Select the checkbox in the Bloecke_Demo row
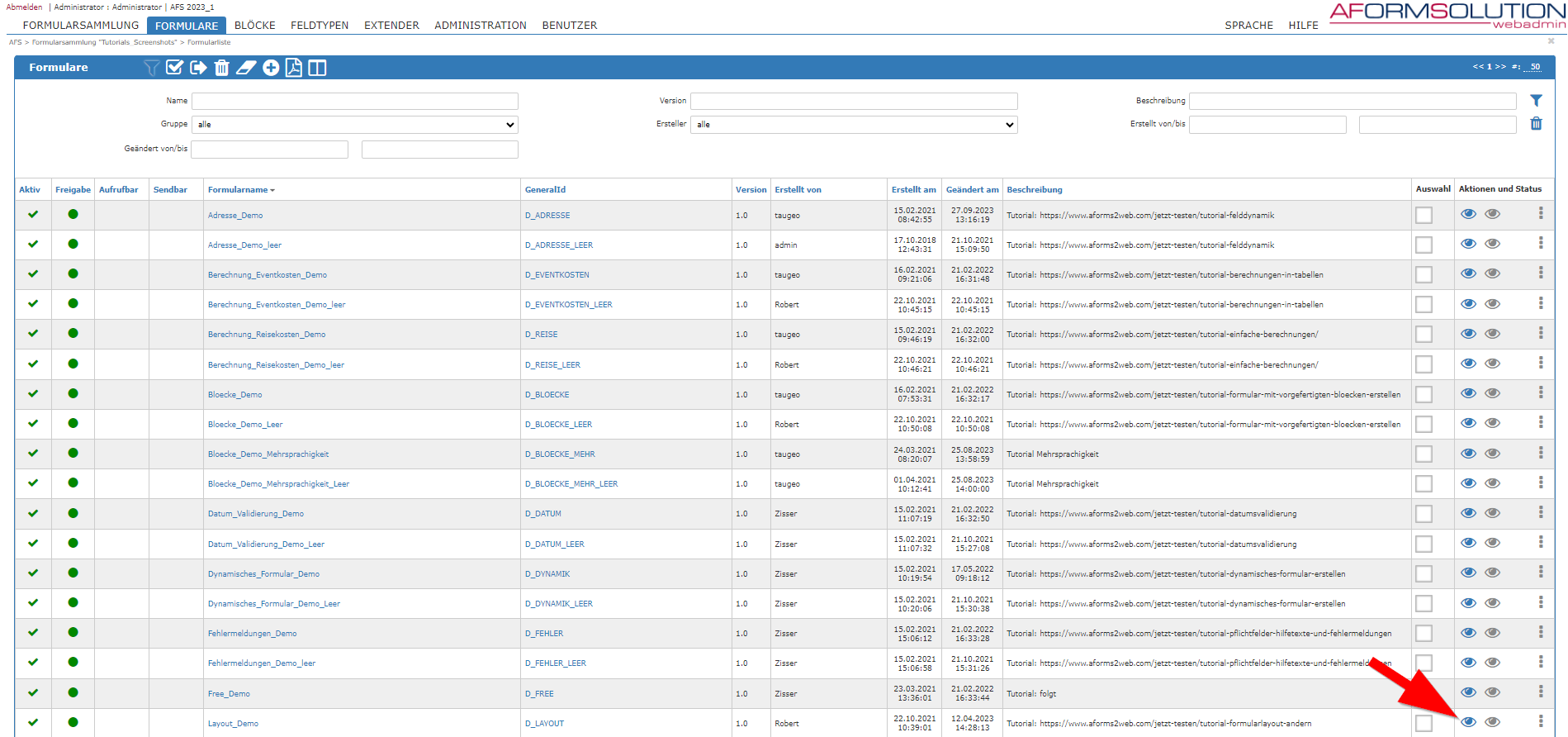 [x=1424, y=394]
